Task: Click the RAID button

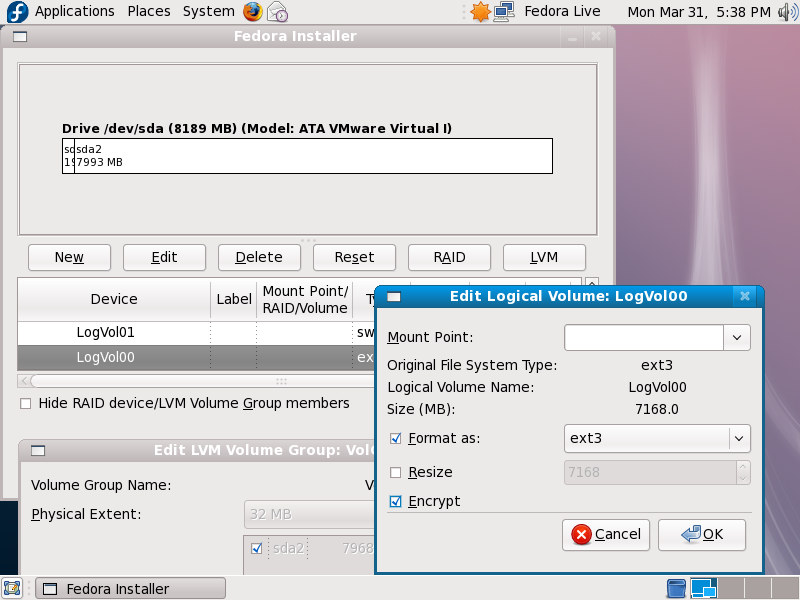Action: 449,257
